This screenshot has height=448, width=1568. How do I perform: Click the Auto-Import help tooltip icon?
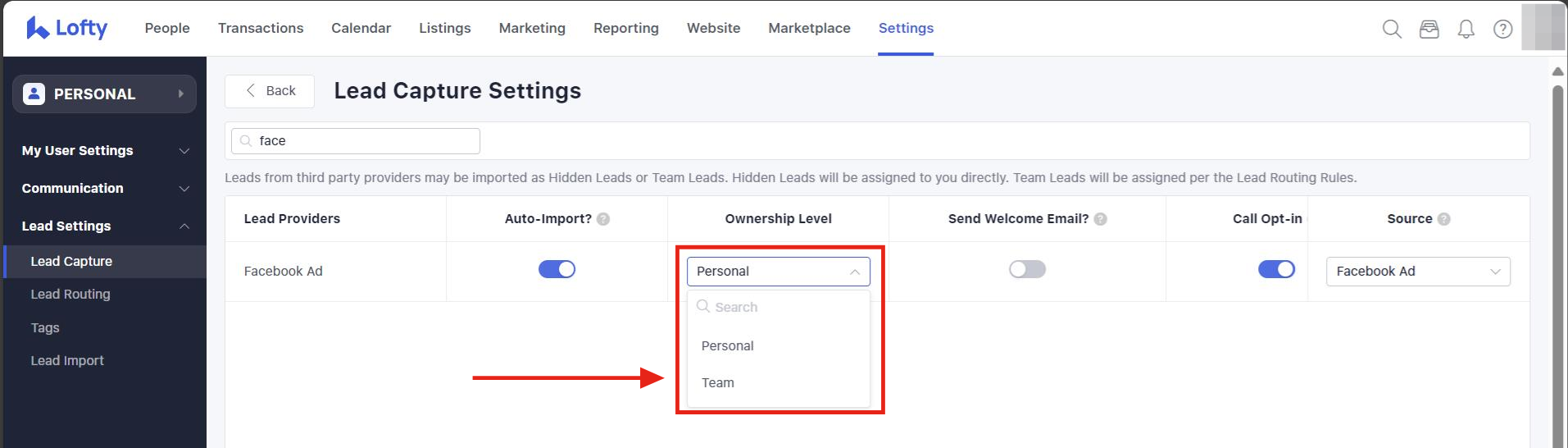tap(603, 219)
